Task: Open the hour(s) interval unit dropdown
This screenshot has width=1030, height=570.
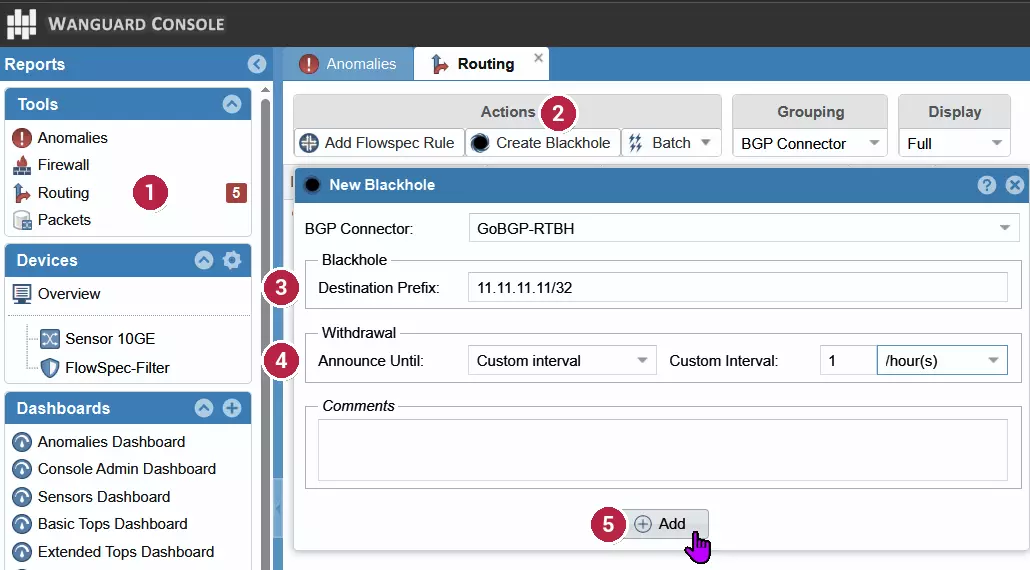Action: (942, 361)
